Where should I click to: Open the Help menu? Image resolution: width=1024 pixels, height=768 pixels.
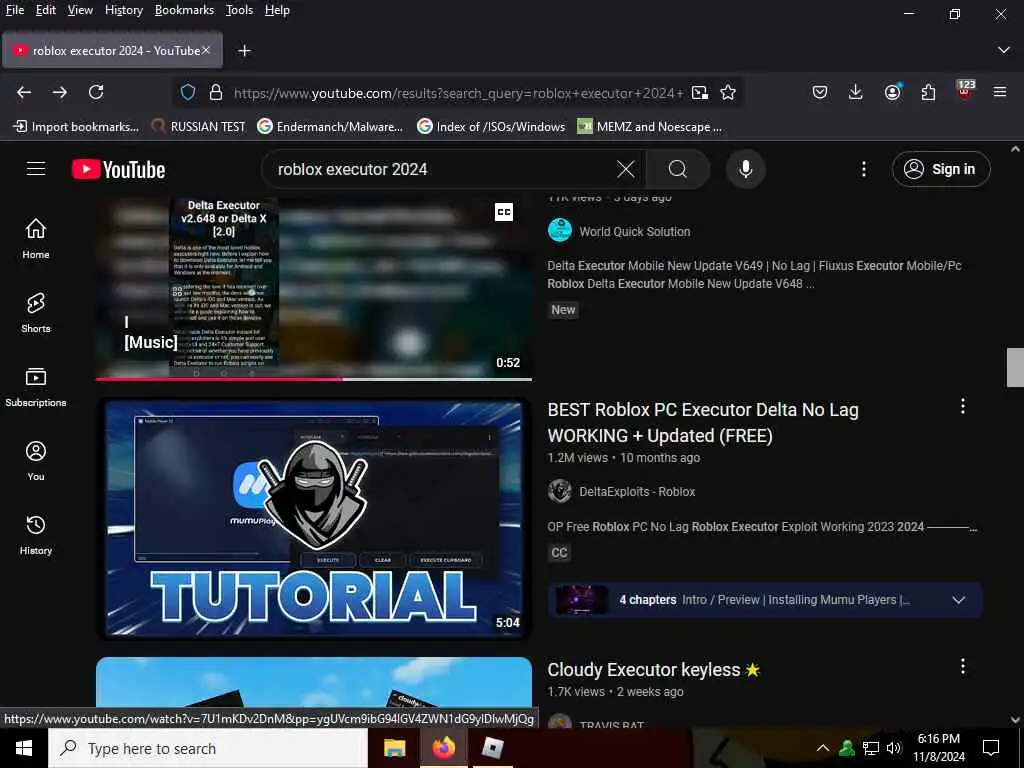coord(277,10)
